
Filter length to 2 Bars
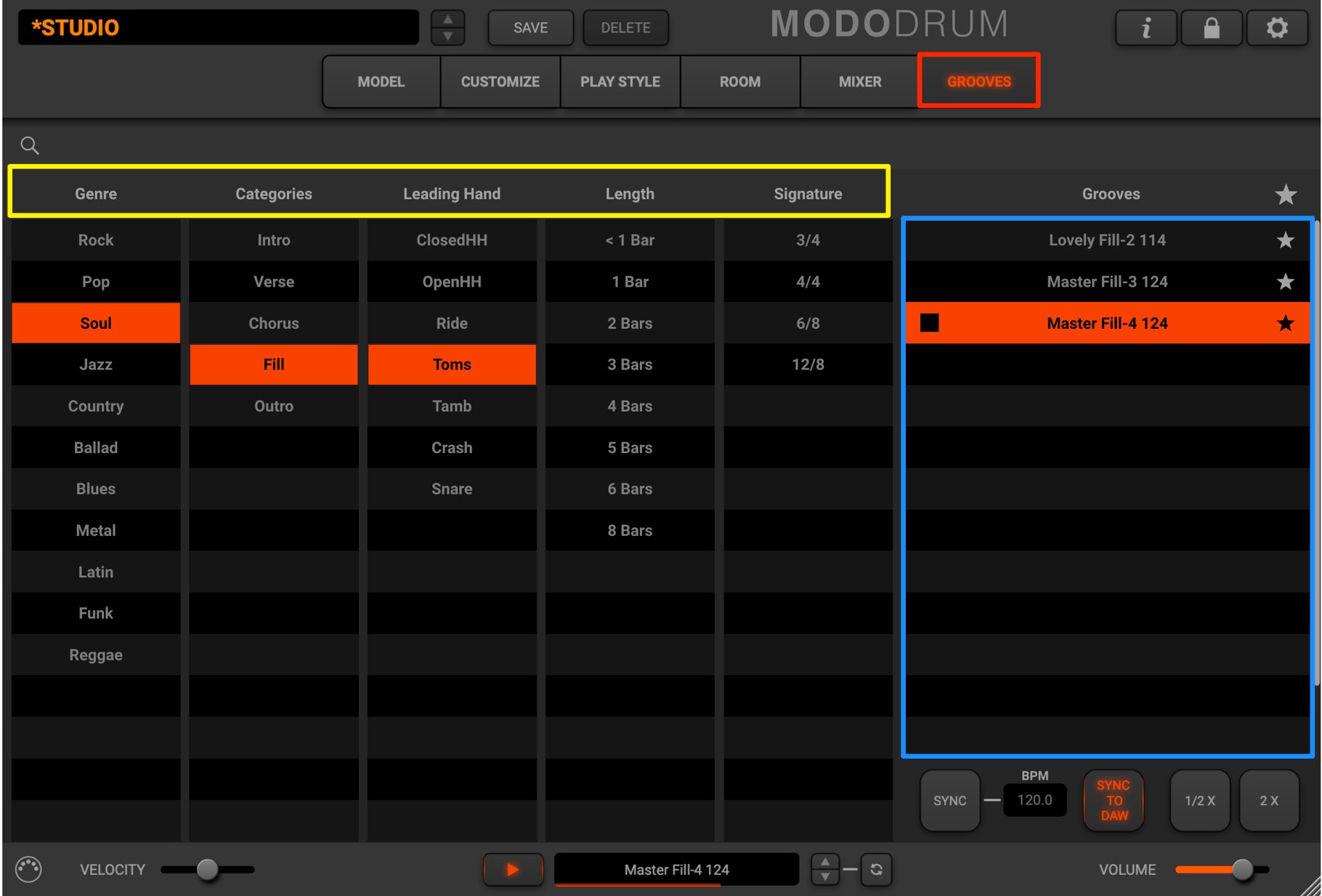(630, 323)
